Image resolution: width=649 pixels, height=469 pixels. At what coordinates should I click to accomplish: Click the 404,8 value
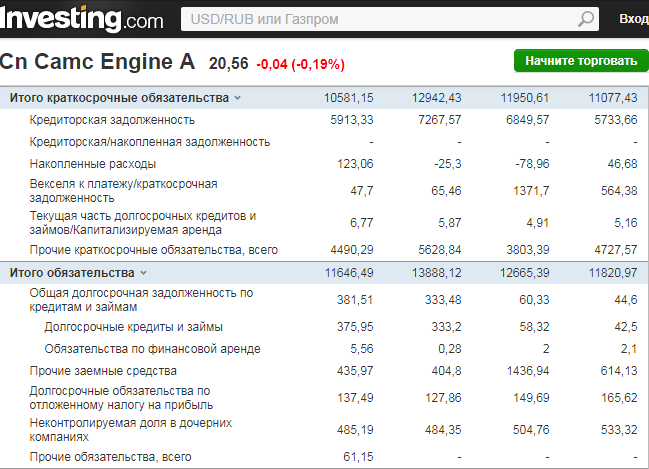[x=446, y=371]
